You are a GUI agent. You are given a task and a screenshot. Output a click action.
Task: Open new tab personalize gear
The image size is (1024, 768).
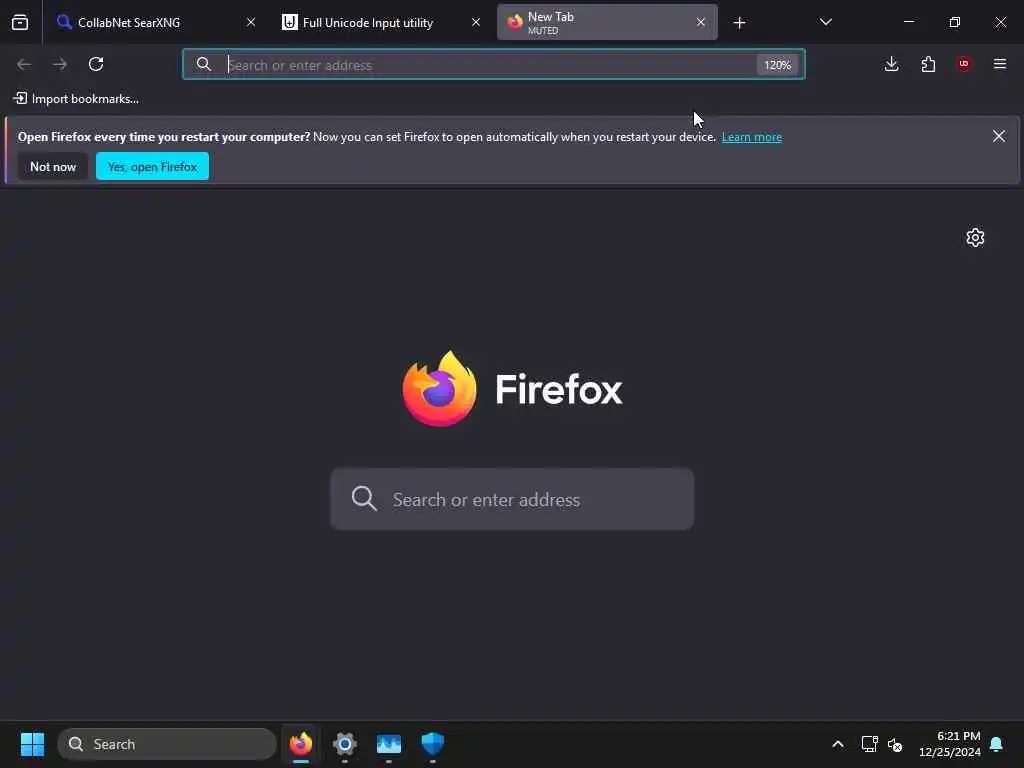(x=975, y=237)
